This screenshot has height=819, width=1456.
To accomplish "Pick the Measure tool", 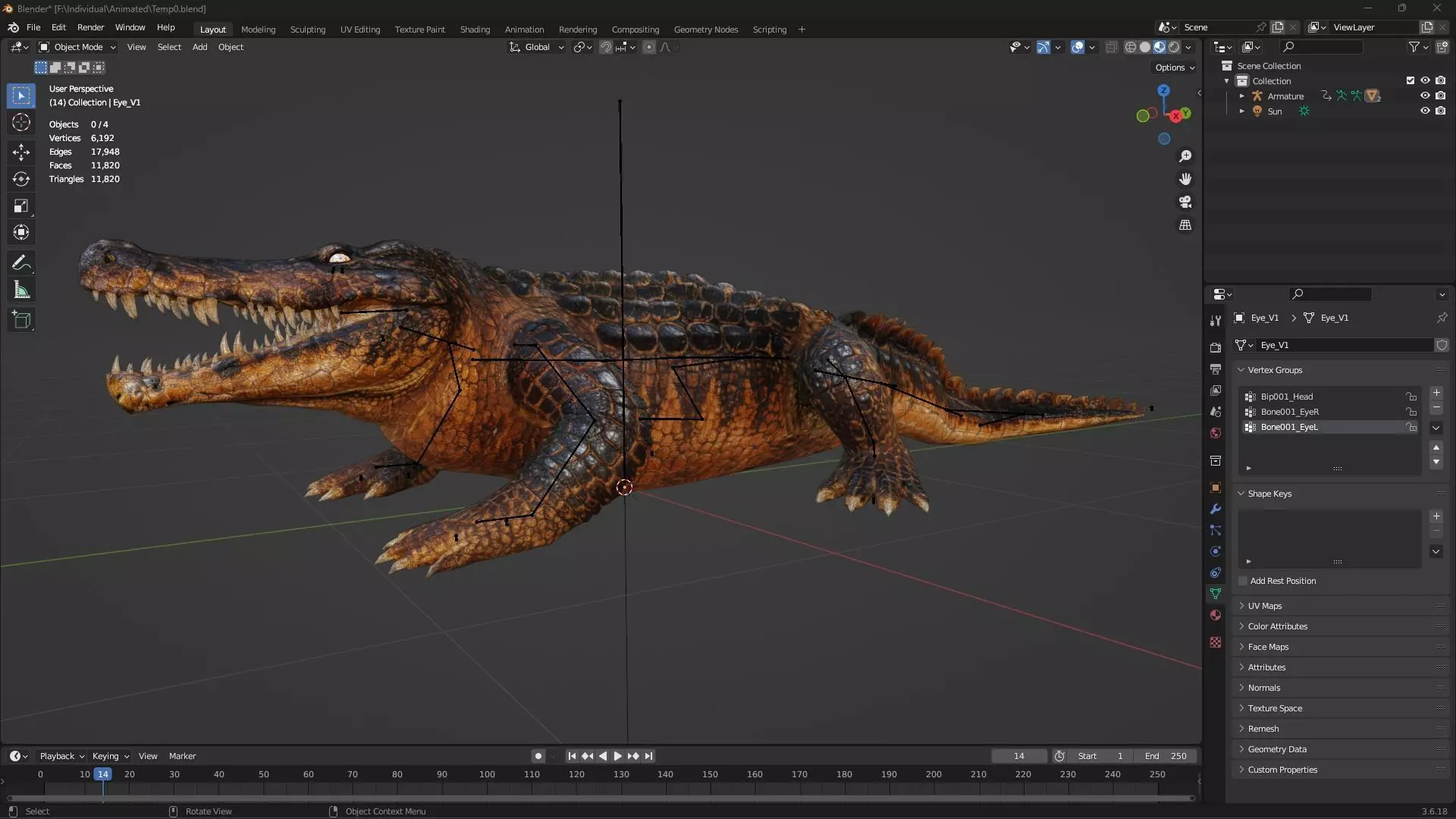I will (21, 290).
